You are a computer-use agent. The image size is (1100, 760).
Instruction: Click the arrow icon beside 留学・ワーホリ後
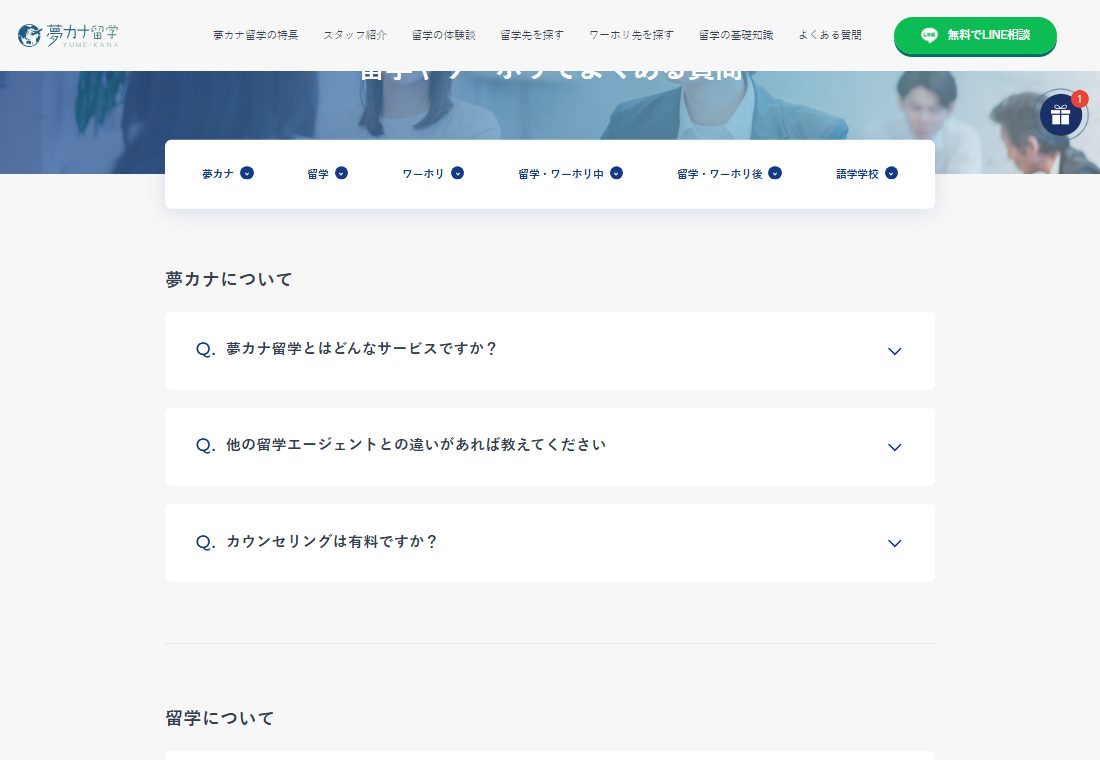(x=775, y=173)
